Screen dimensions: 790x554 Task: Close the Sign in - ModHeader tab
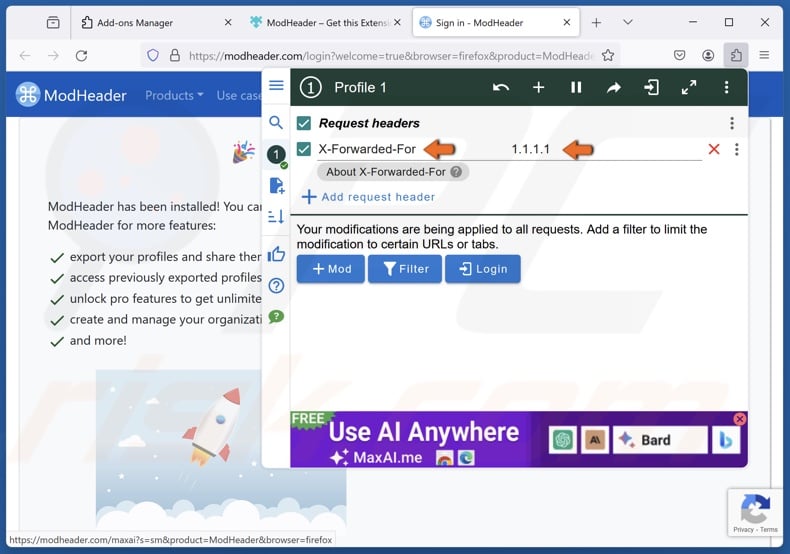[567, 23]
